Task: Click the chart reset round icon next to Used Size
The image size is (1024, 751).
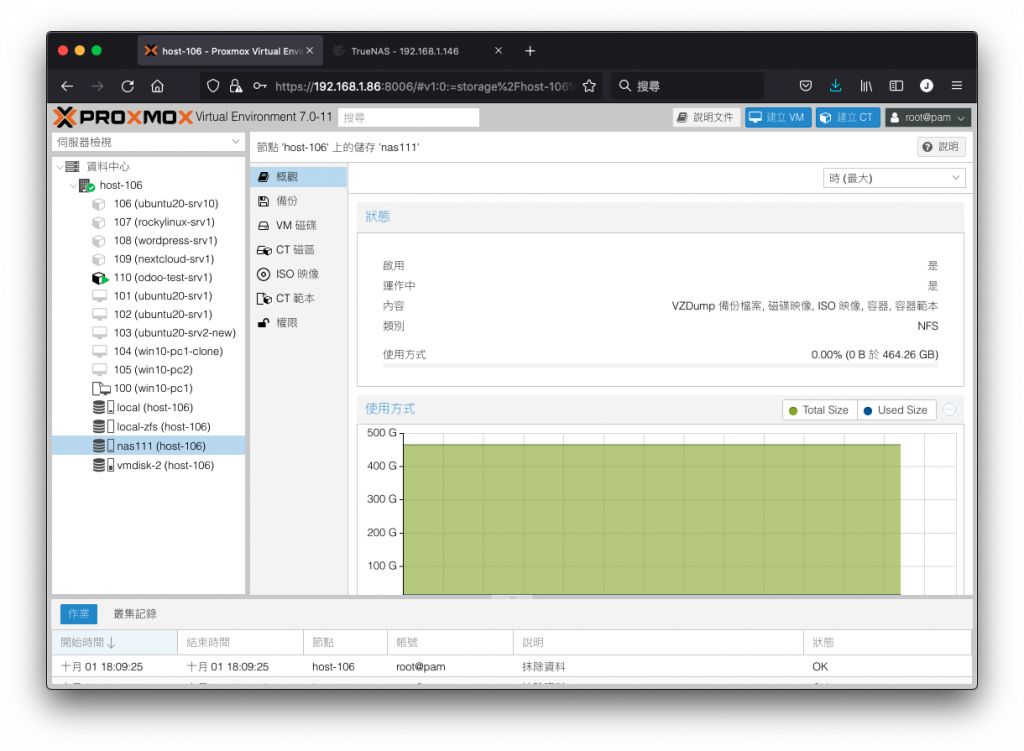Action: click(950, 409)
